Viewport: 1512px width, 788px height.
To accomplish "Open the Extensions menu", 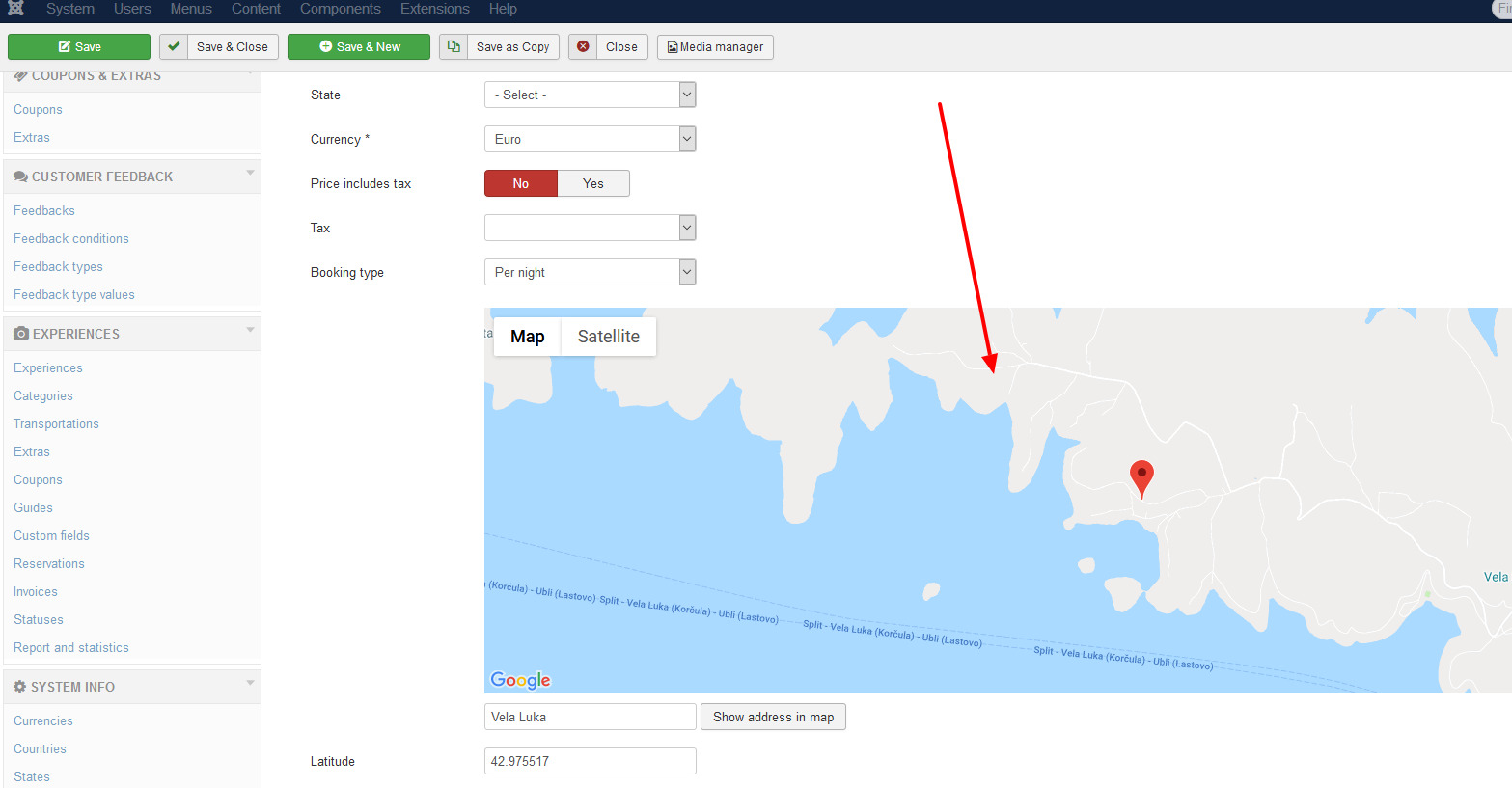I will pos(434,9).
